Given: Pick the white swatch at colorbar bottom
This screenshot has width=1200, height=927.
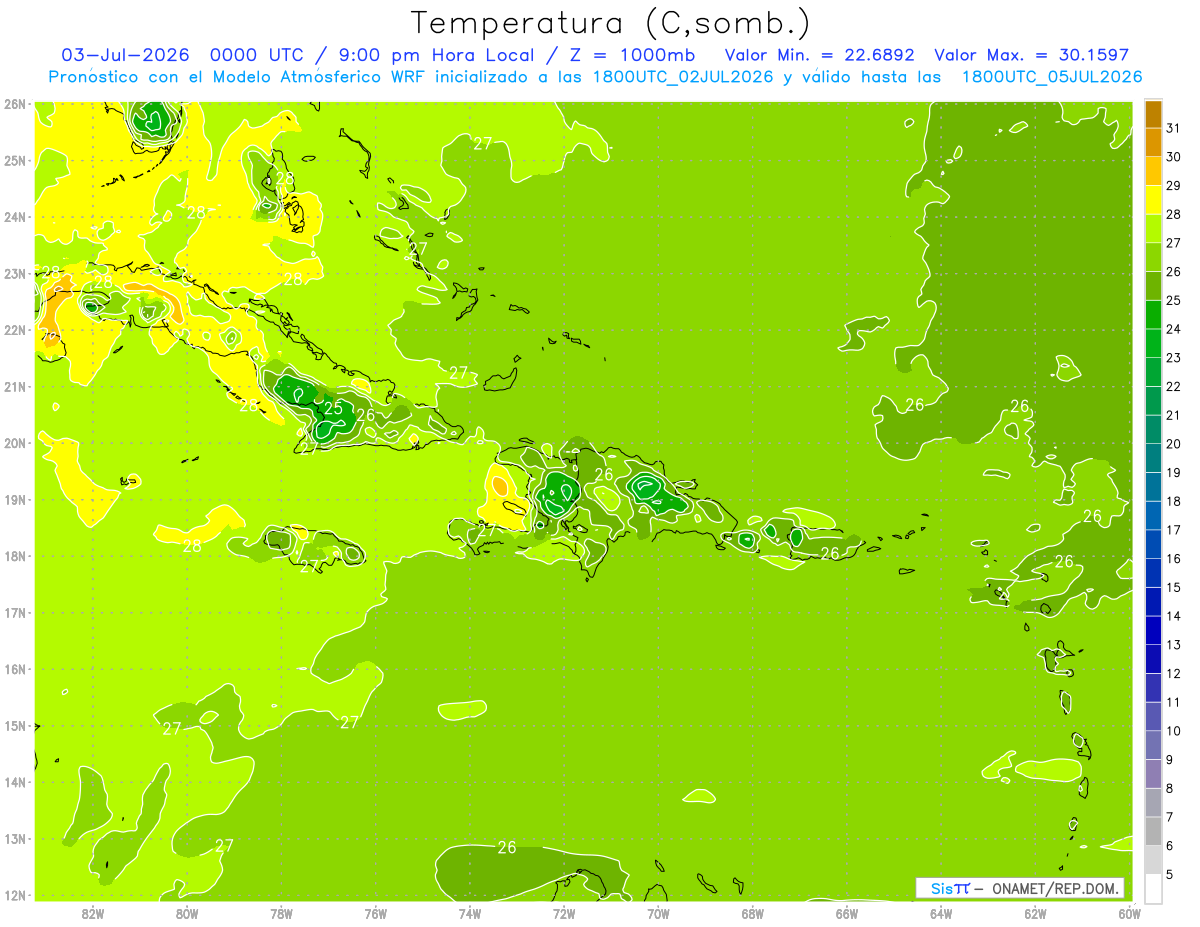Looking at the screenshot, I should (1153, 888).
